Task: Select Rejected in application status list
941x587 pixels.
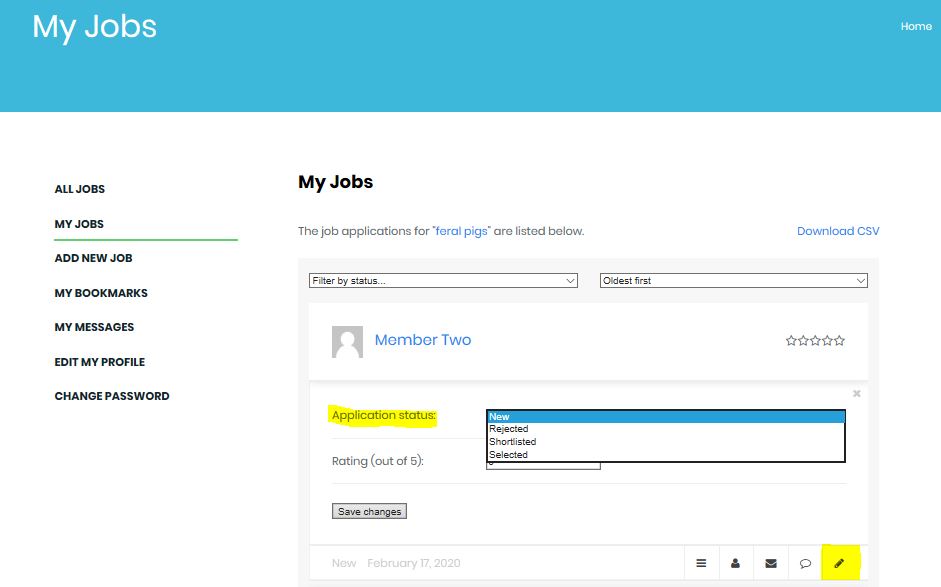Action: tap(509, 429)
